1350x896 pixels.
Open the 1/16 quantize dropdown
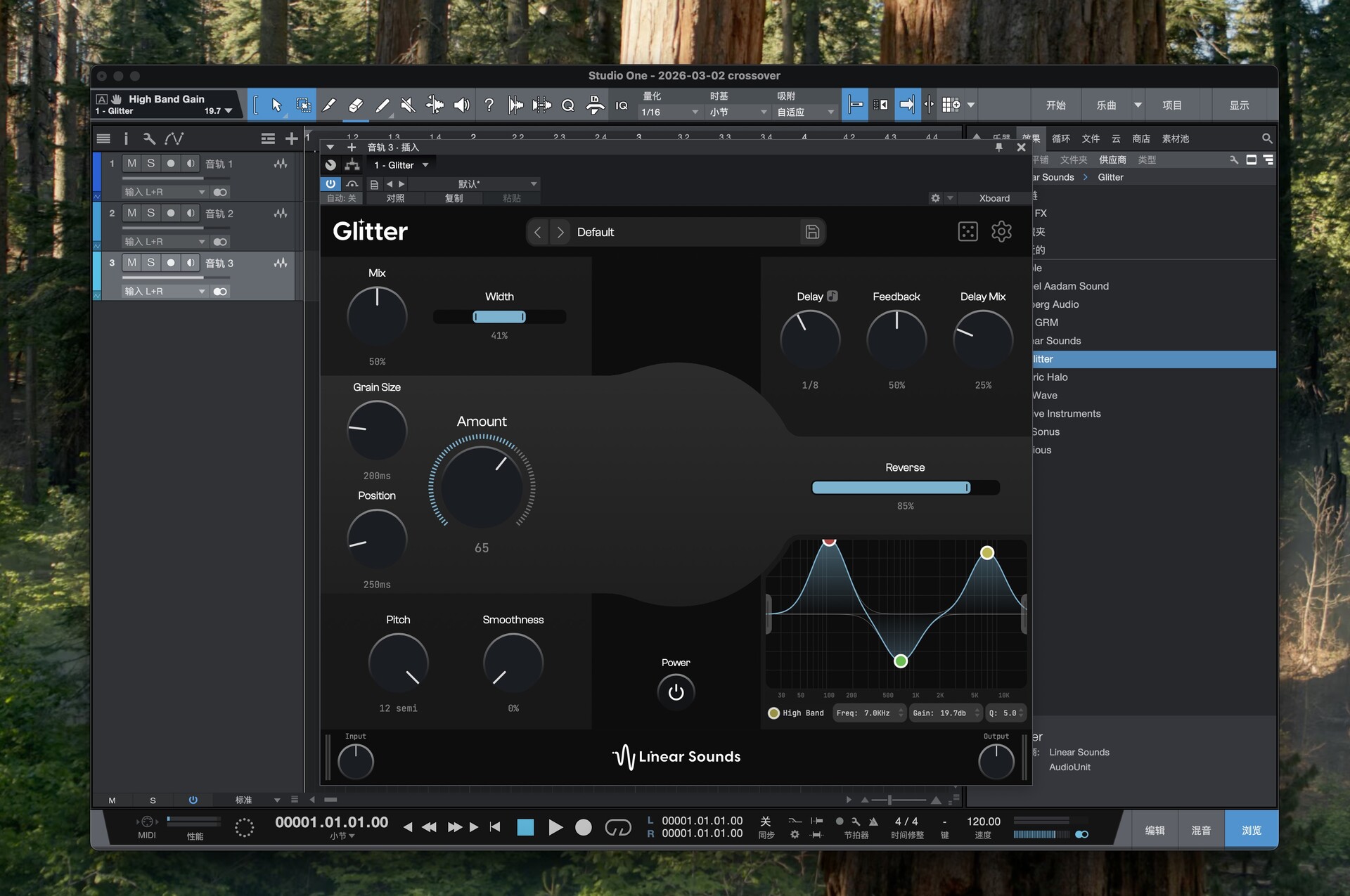669,112
